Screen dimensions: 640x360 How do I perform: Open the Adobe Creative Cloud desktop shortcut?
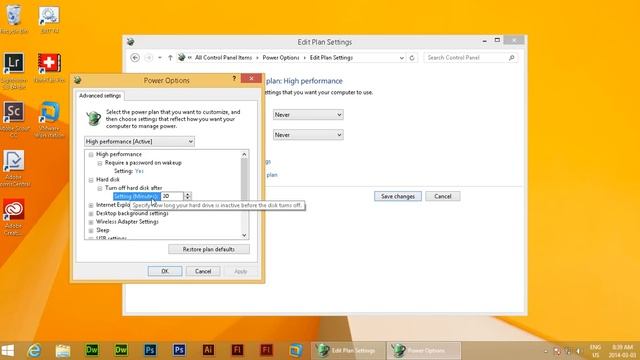[14, 216]
